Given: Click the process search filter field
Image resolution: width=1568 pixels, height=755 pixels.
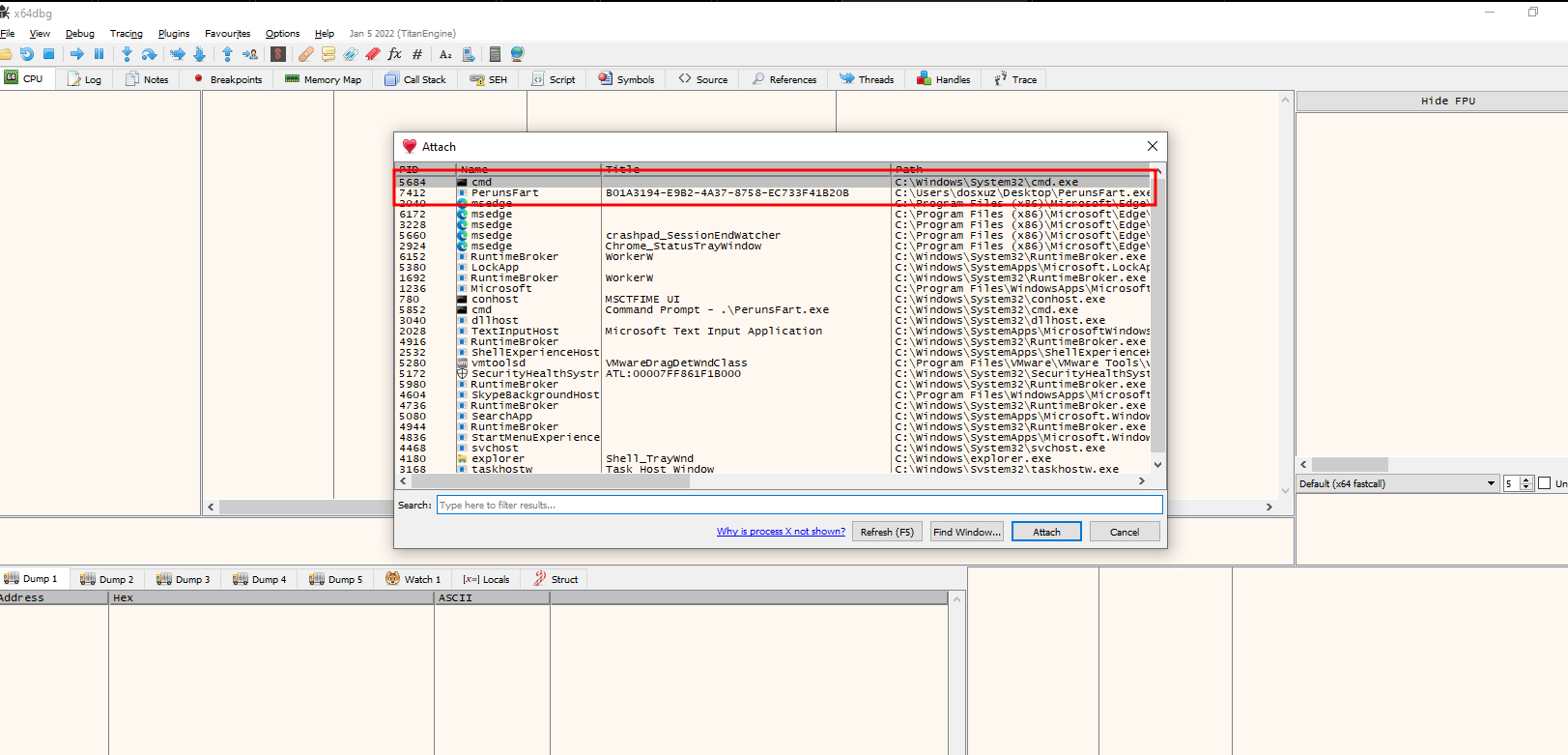Looking at the screenshot, I should [x=799, y=505].
